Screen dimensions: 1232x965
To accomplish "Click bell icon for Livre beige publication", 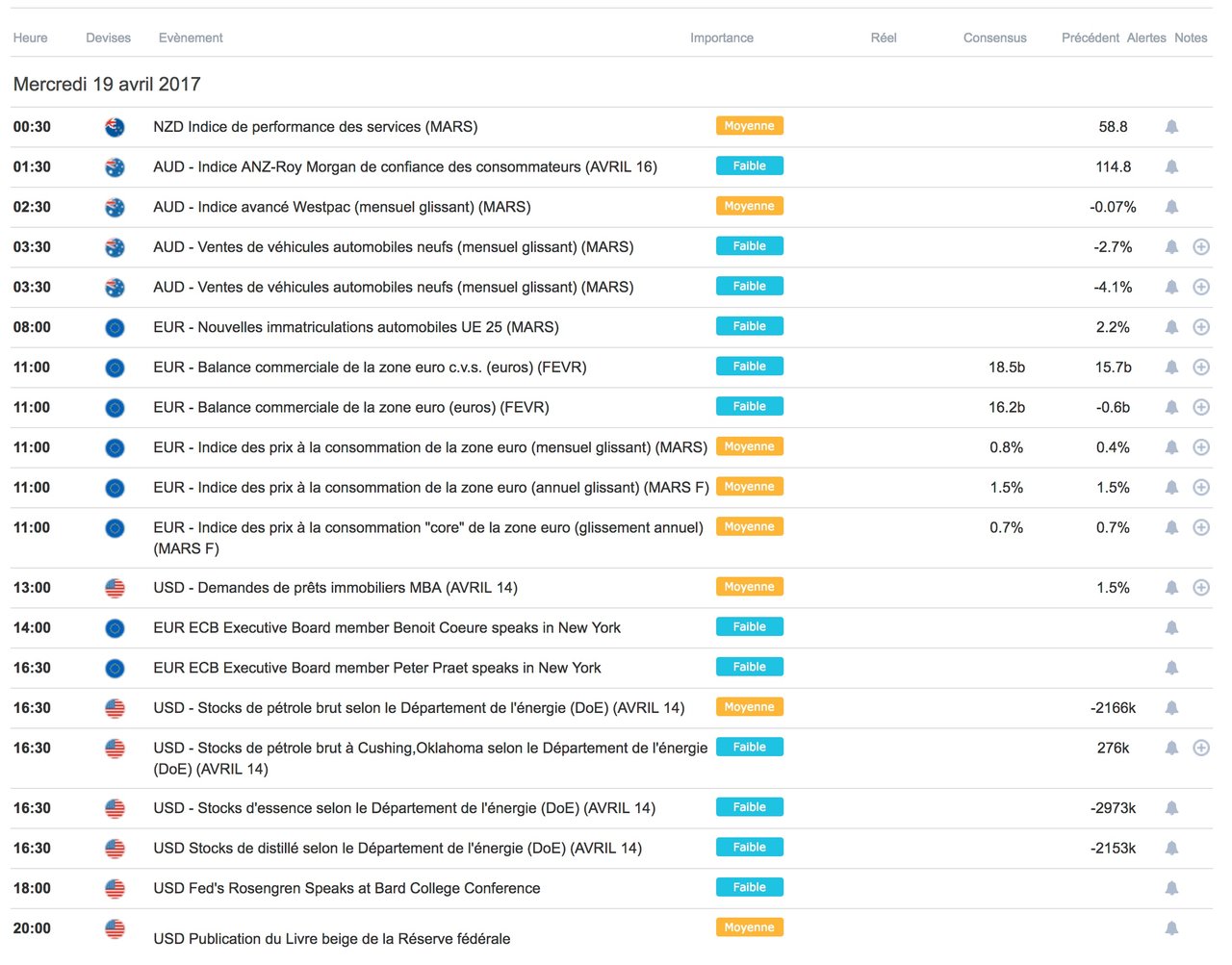I will click(x=1171, y=928).
